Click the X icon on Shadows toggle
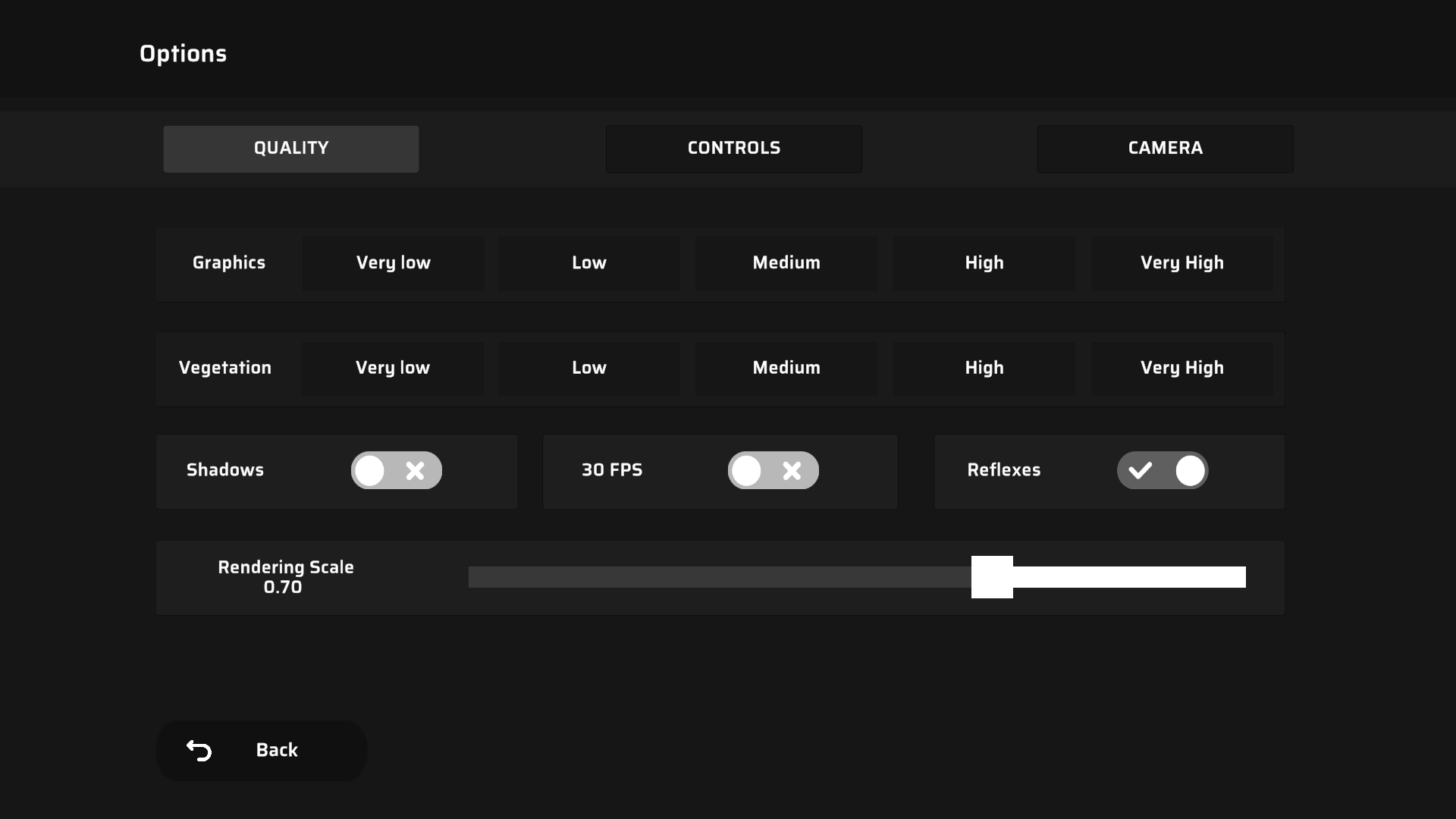 pos(416,470)
